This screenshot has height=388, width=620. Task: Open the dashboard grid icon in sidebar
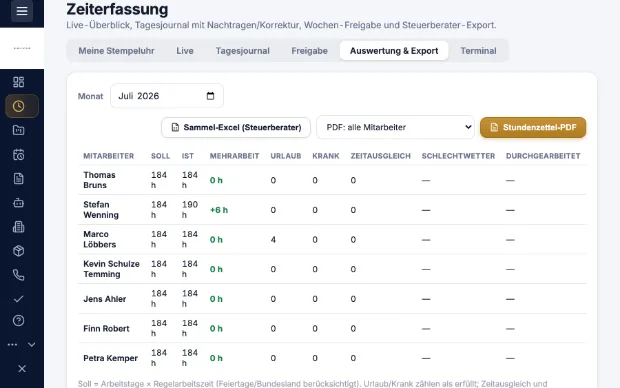click(19, 82)
